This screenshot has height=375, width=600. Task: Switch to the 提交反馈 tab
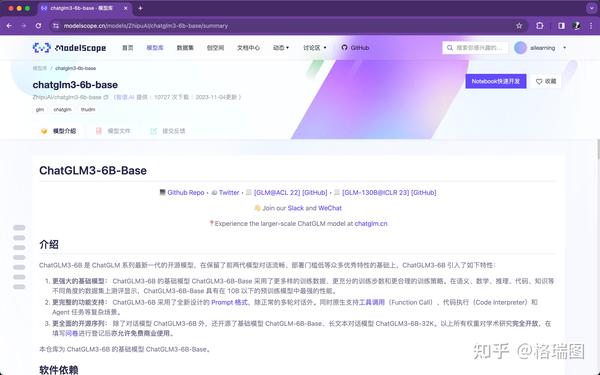coord(168,131)
